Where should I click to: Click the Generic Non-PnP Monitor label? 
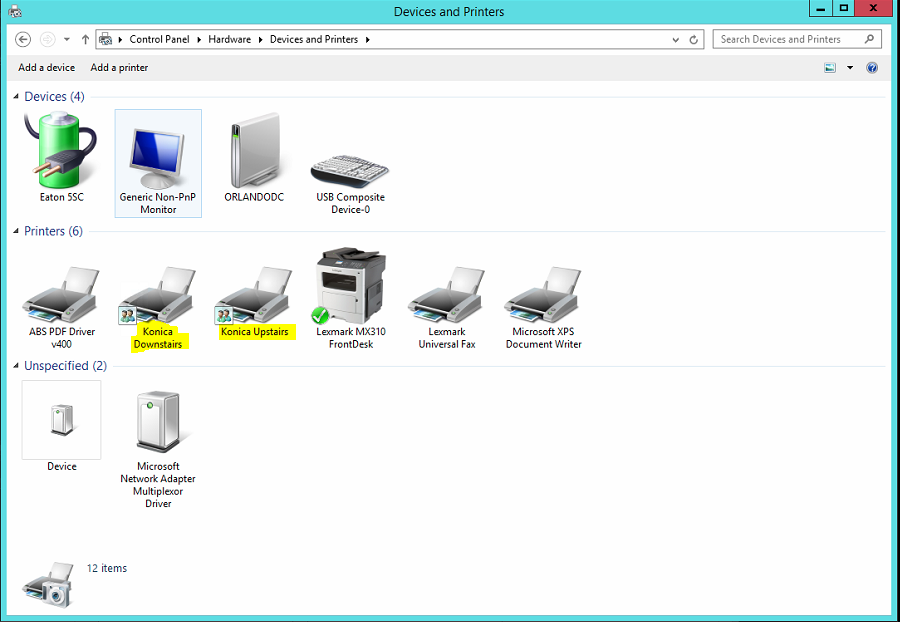point(158,203)
